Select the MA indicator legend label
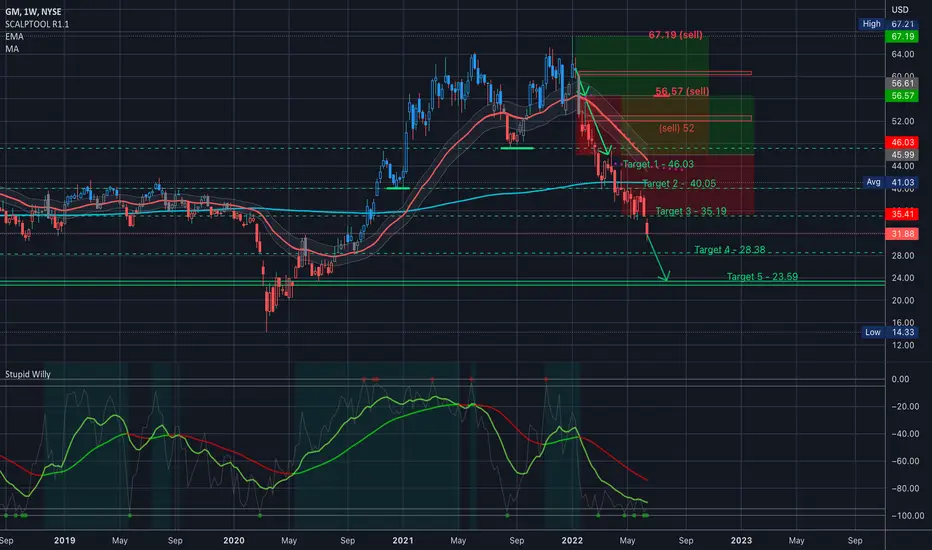Image resolution: width=932 pixels, height=550 pixels. 12,49
